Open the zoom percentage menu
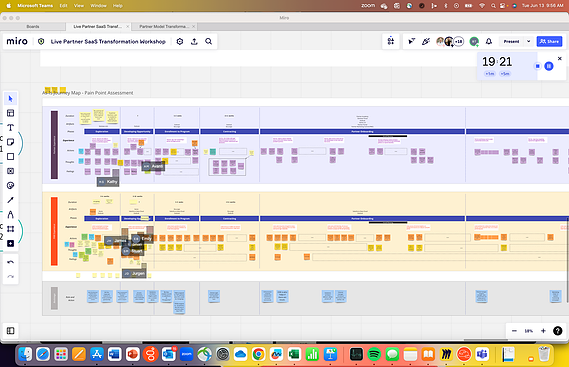This screenshot has height=367, width=569. click(x=528, y=331)
